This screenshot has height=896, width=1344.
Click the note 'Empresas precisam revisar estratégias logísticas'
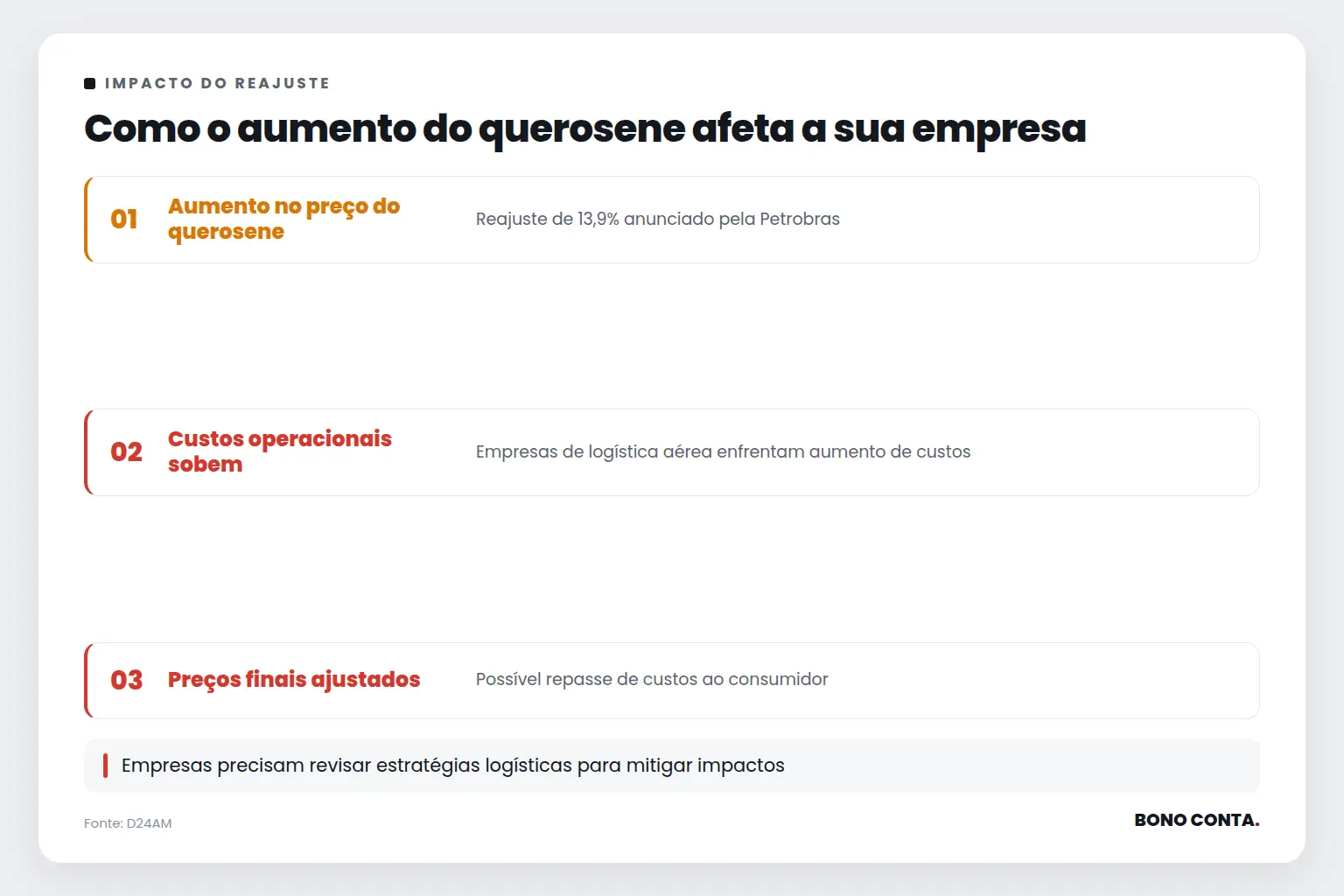point(672,766)
